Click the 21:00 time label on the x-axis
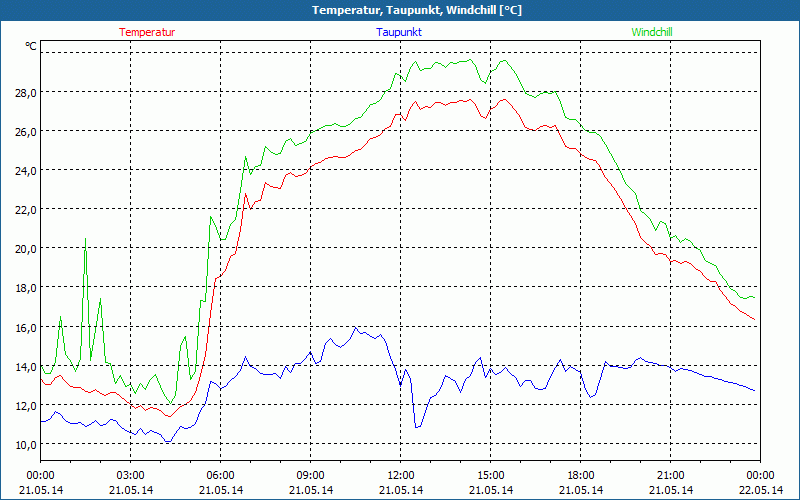Viewport: 800px width, 500px height. [670, 476]
